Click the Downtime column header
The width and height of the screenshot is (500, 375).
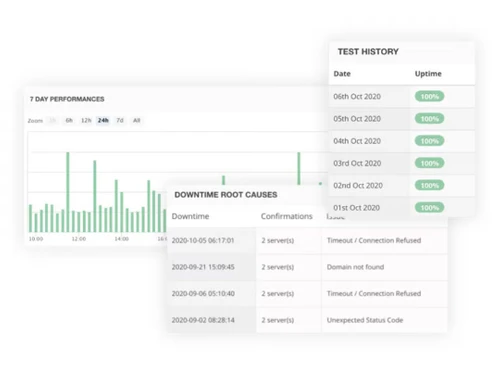tap(190, 216)
